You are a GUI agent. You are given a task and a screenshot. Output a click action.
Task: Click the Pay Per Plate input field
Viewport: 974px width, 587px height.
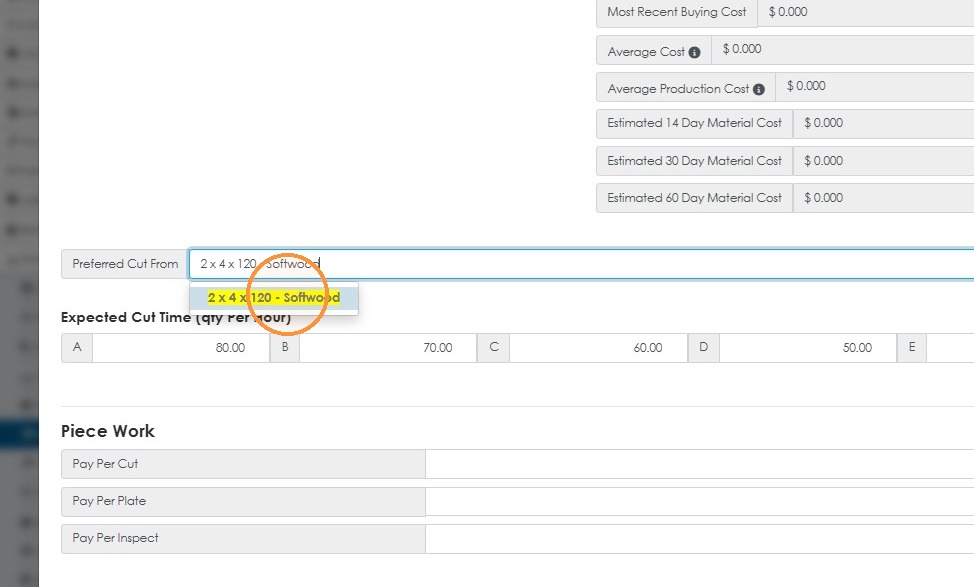coord(699,501)
